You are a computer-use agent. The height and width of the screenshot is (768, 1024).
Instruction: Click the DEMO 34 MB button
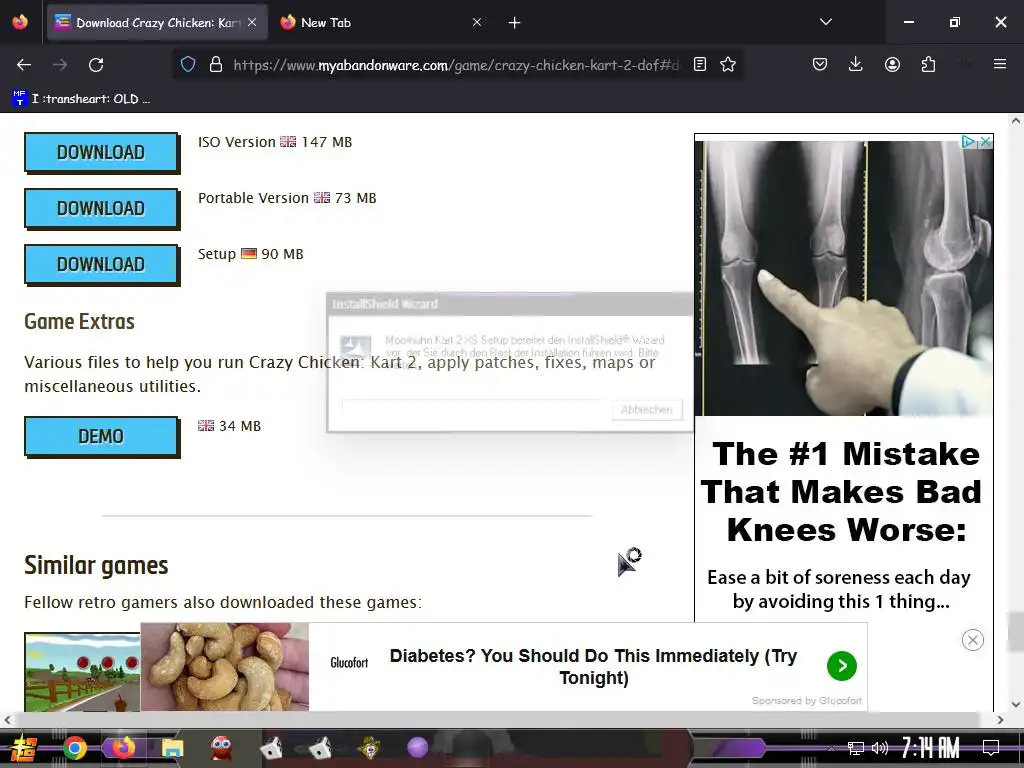tap(101, 436)
